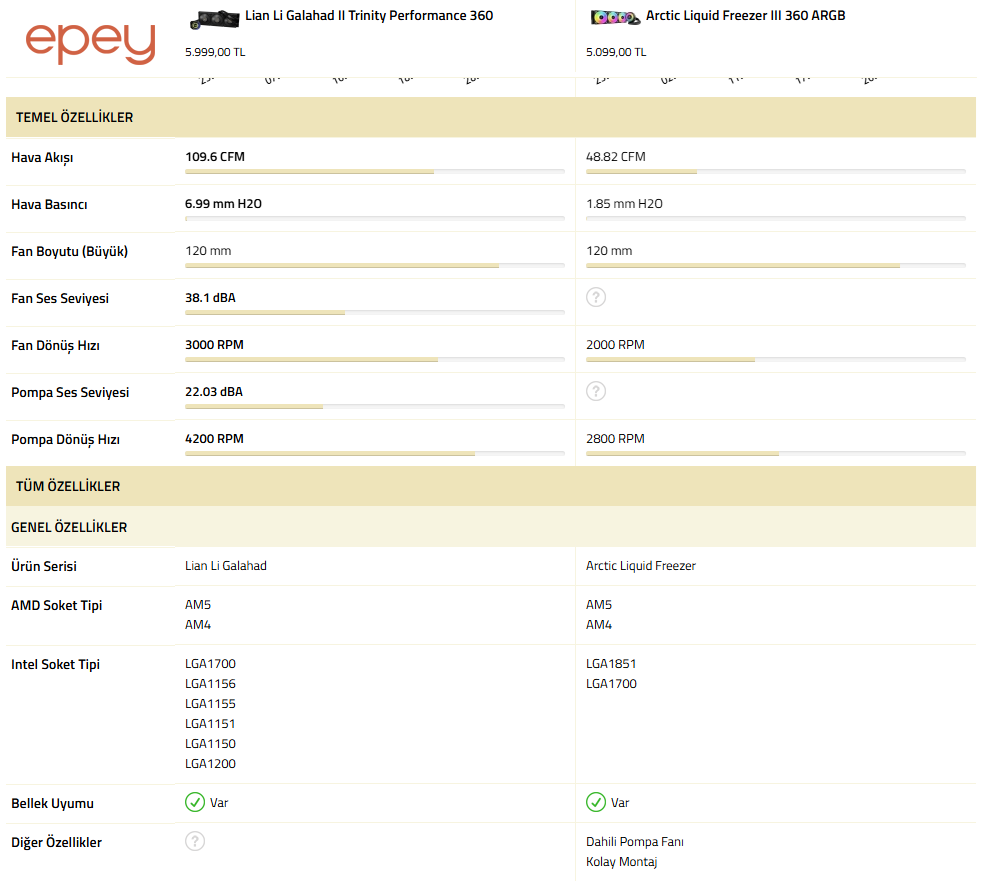Viewport: 986px width, 881px height.
Task: Click the Fan Boyutu (Büyük) label
Action: click(69, 252)
